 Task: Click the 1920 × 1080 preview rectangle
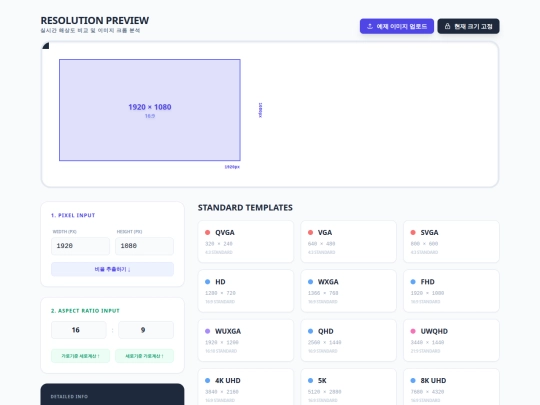150,110
